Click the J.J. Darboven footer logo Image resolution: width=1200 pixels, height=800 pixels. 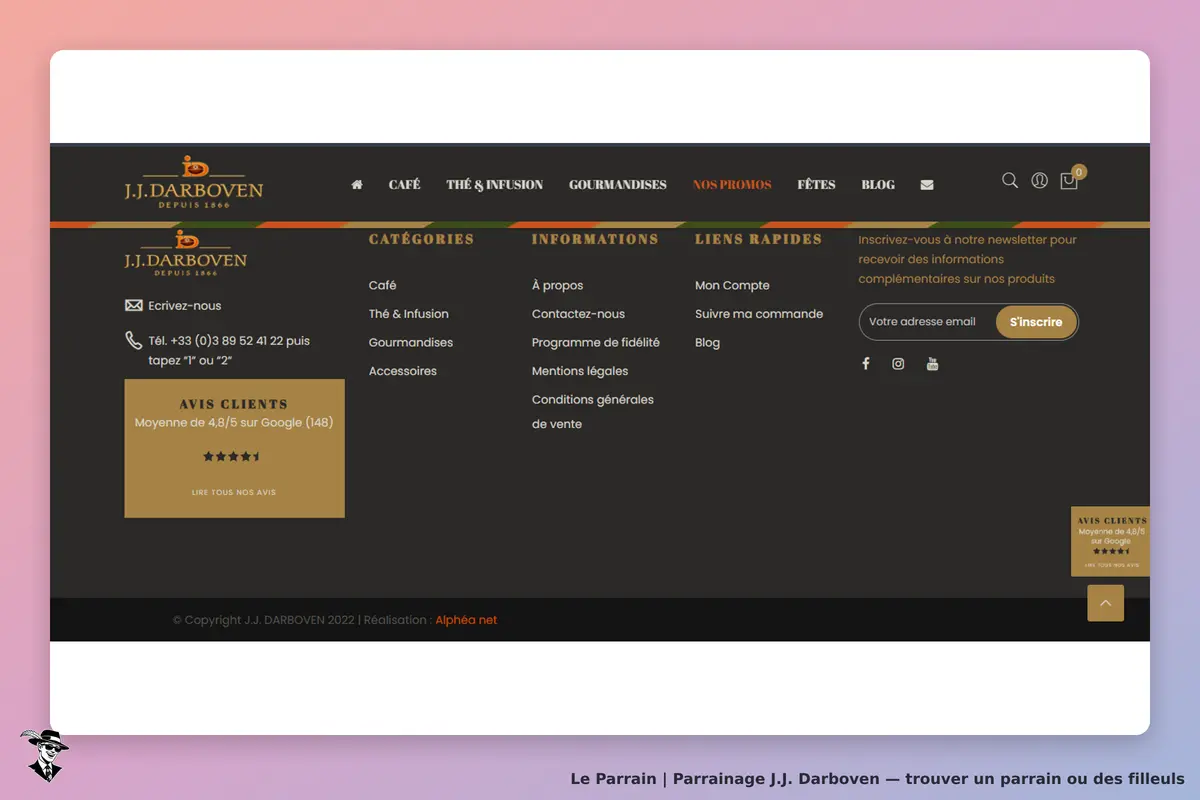(x=185, y=253)
